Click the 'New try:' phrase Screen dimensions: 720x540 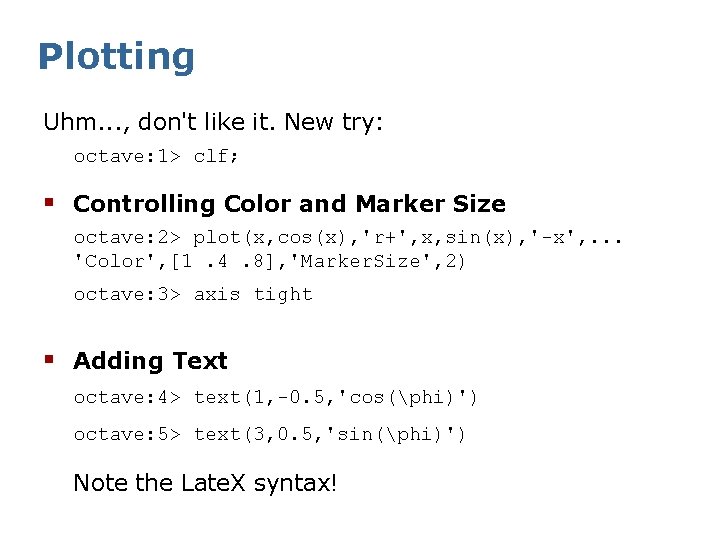333,122
